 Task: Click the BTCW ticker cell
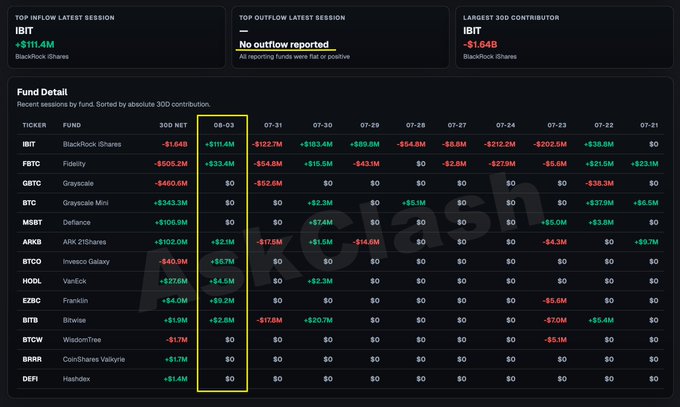click(33, 339)
